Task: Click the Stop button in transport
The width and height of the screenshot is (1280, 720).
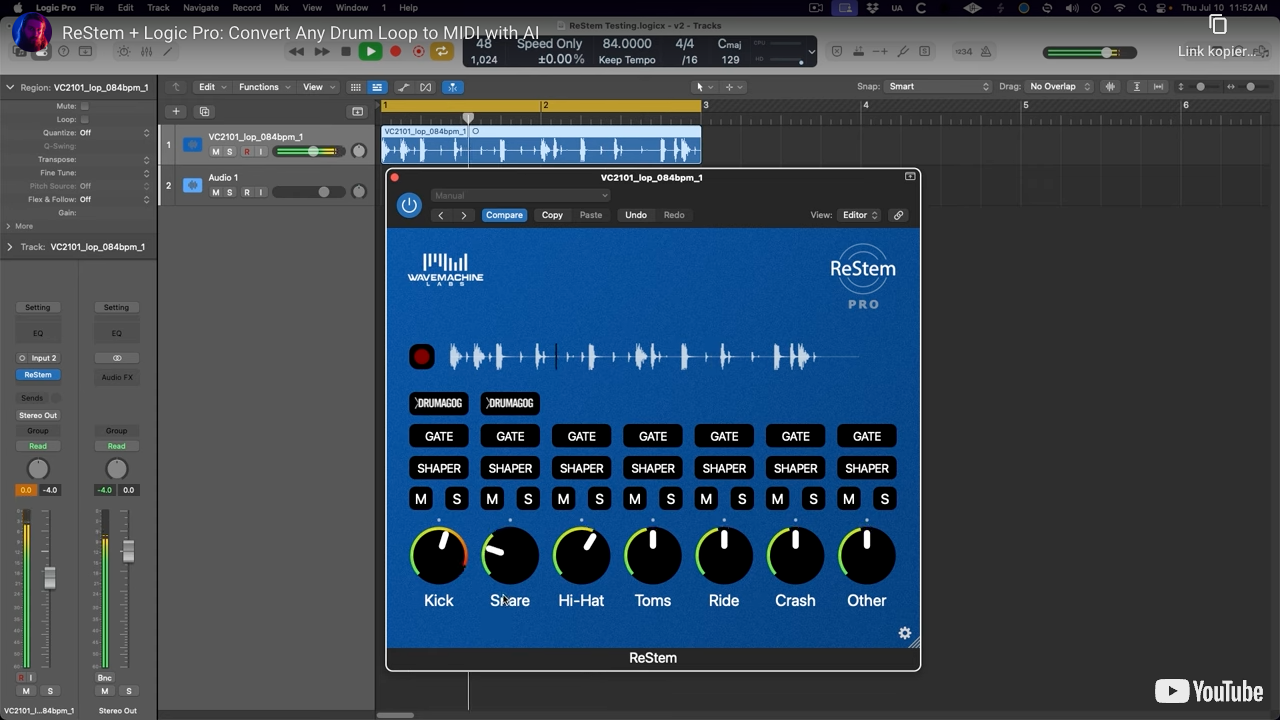Action: (x=346, y=51)
